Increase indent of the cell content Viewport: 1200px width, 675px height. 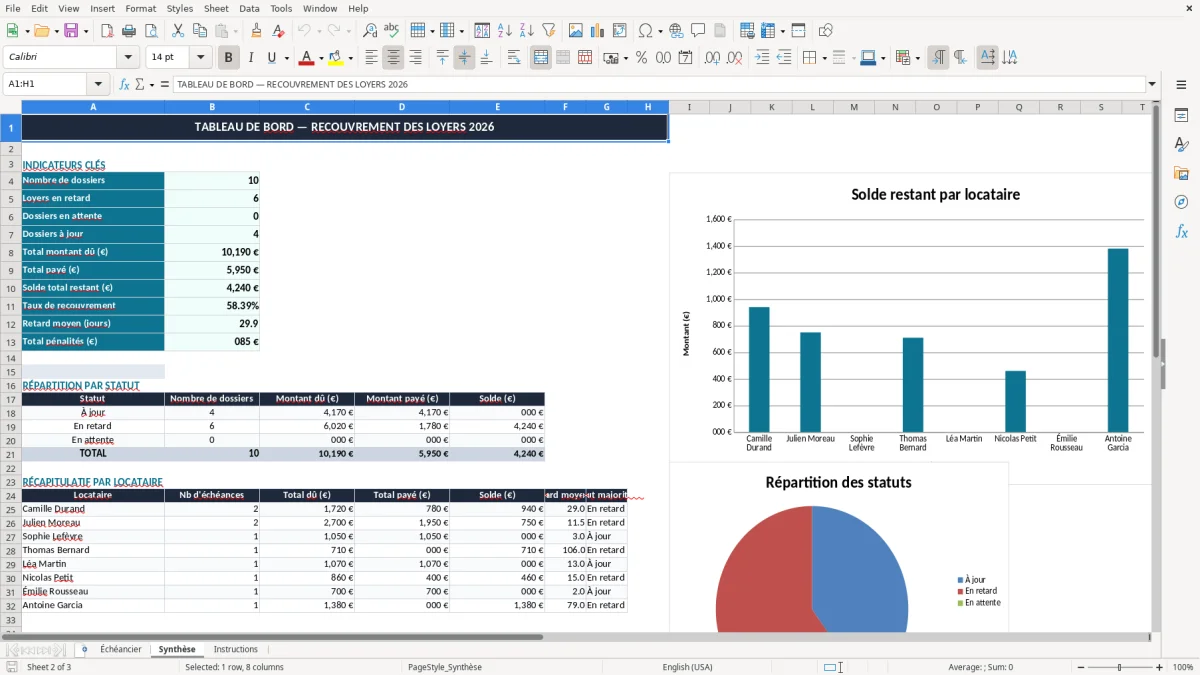[762, 58]
